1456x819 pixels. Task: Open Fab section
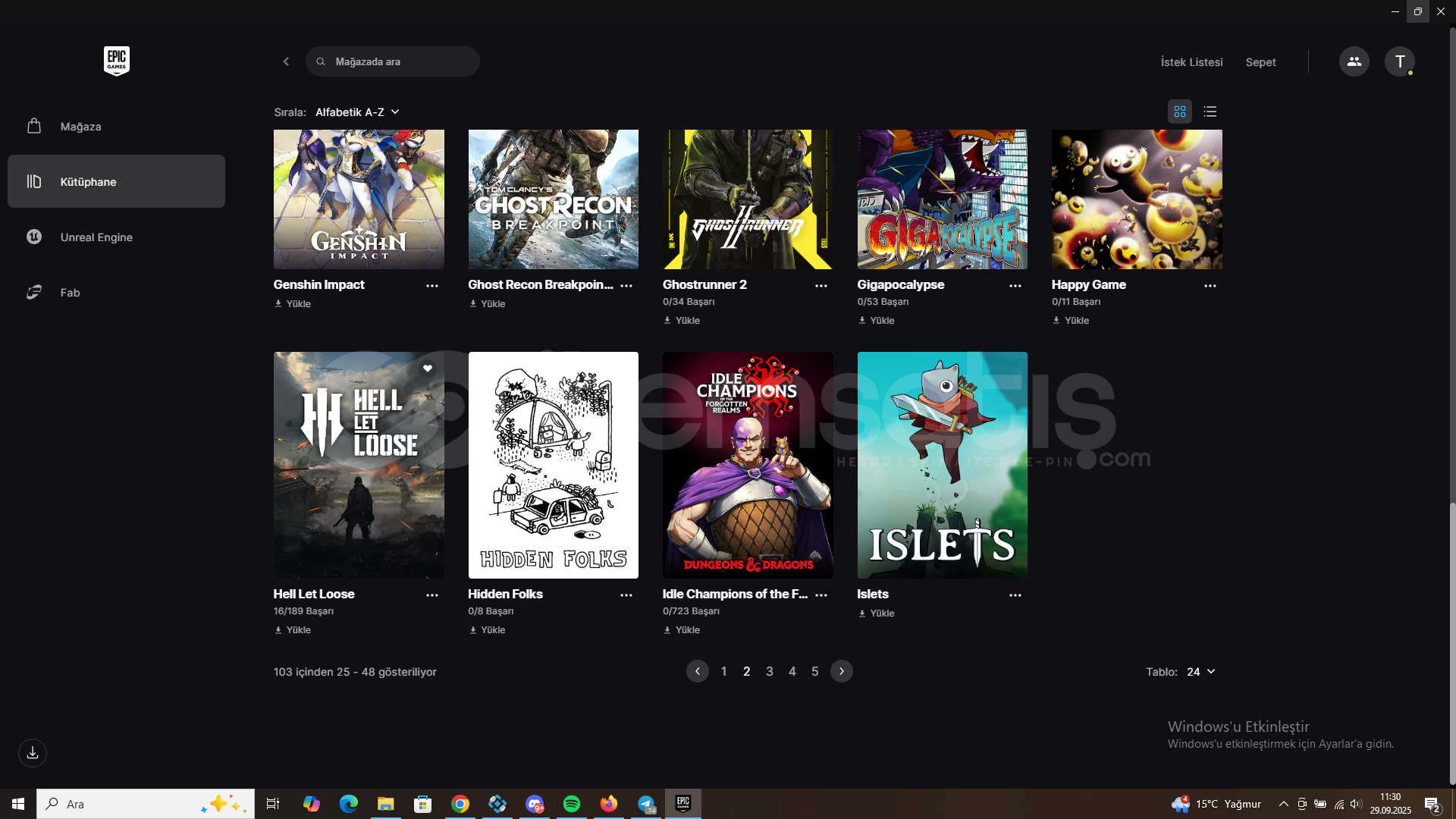[x=116, y=293]
